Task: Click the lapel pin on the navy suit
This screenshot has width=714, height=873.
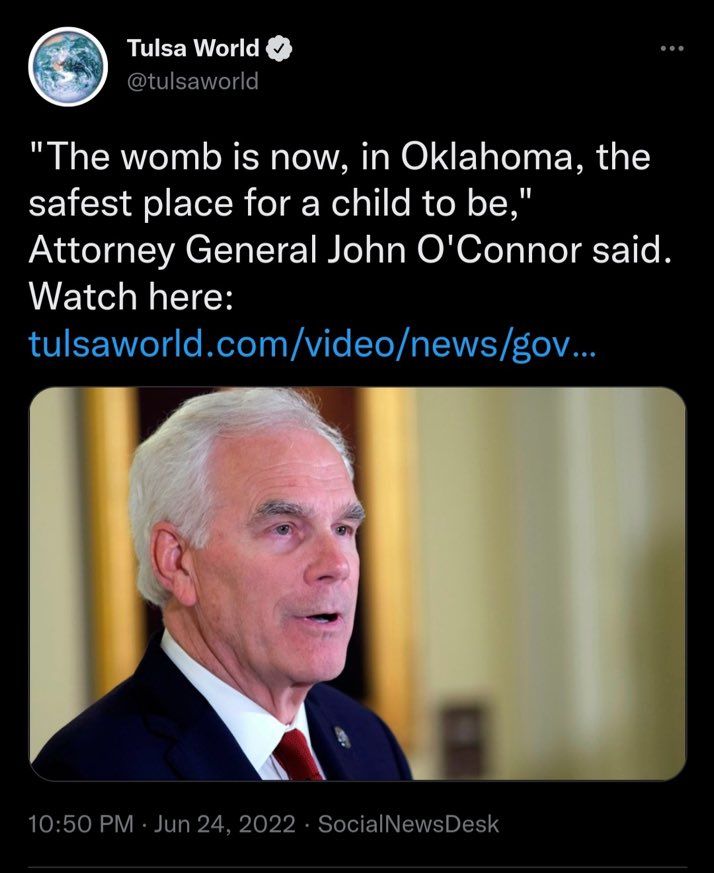Action: click(x=342, y=737)
